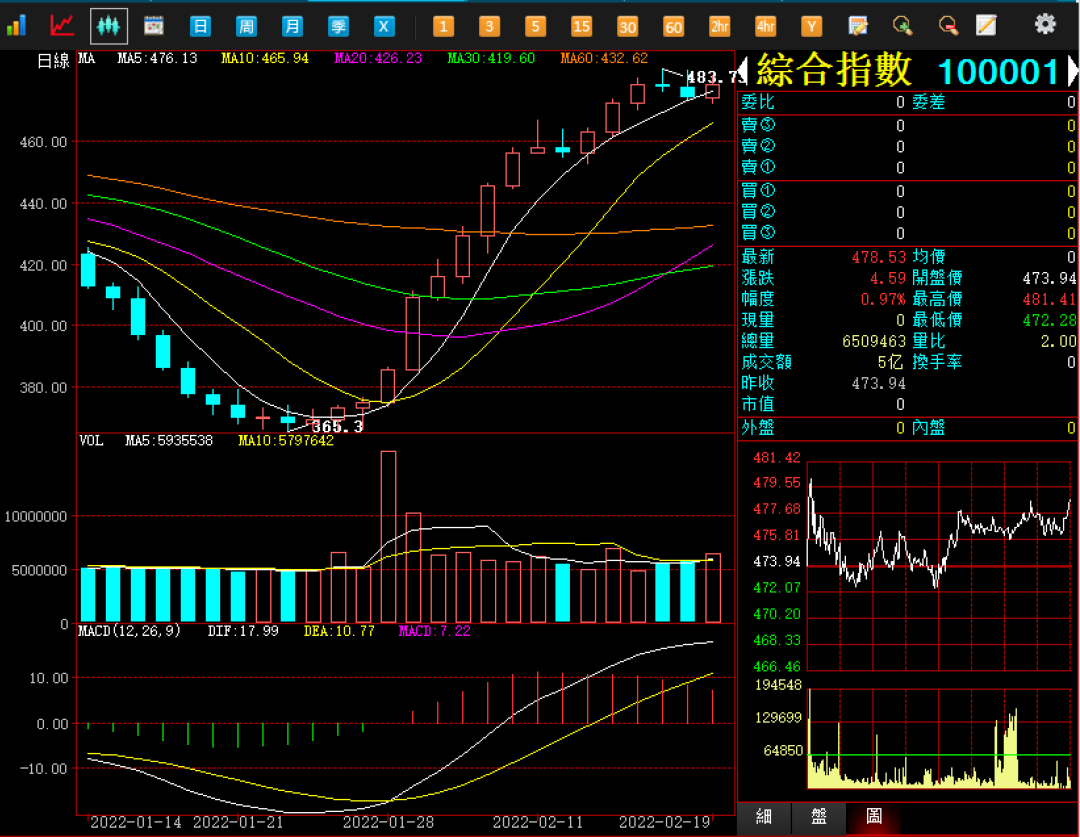Click the MA10:465.94 indicator label
The height and width of the screenshot is (837, 1080).
264,59
